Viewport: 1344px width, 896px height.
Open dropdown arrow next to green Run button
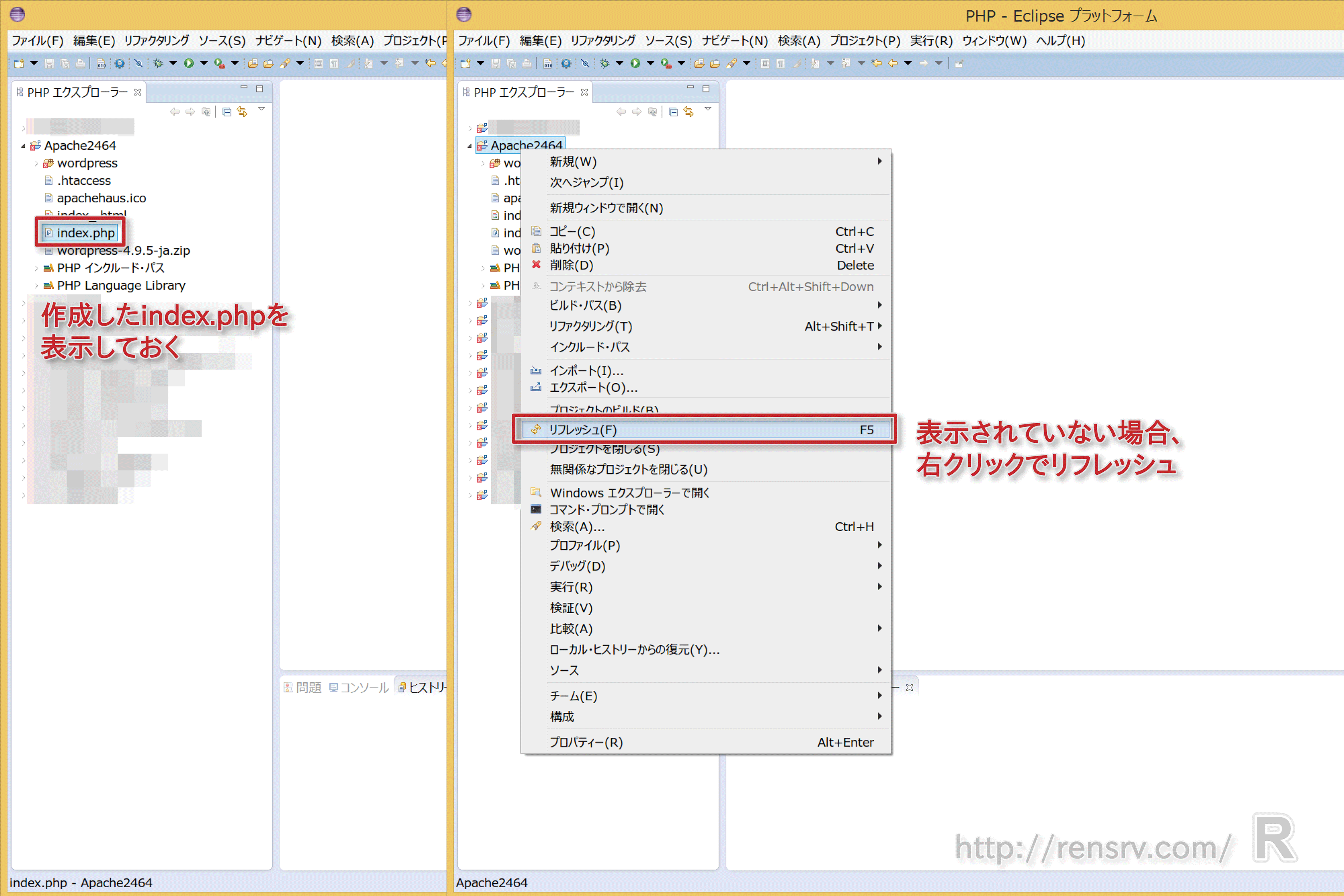click(x=650, y=64)
